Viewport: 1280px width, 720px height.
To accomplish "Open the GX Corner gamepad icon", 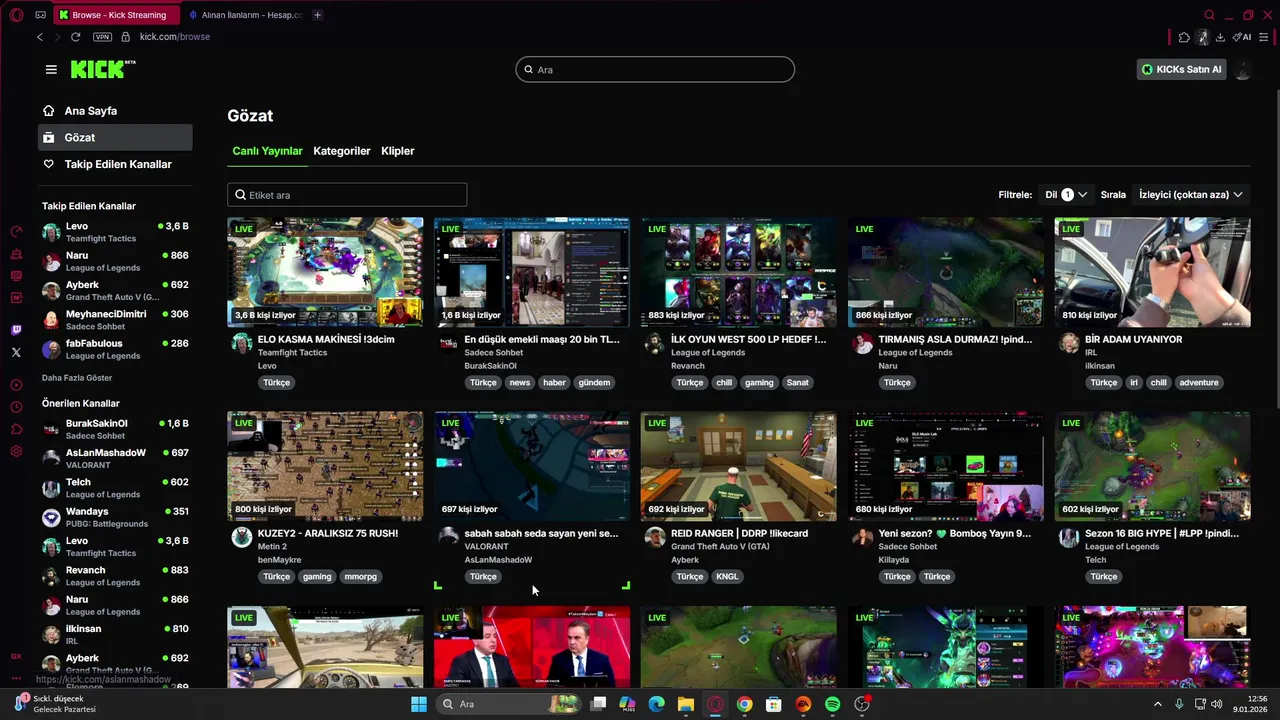I will [40, 15].
